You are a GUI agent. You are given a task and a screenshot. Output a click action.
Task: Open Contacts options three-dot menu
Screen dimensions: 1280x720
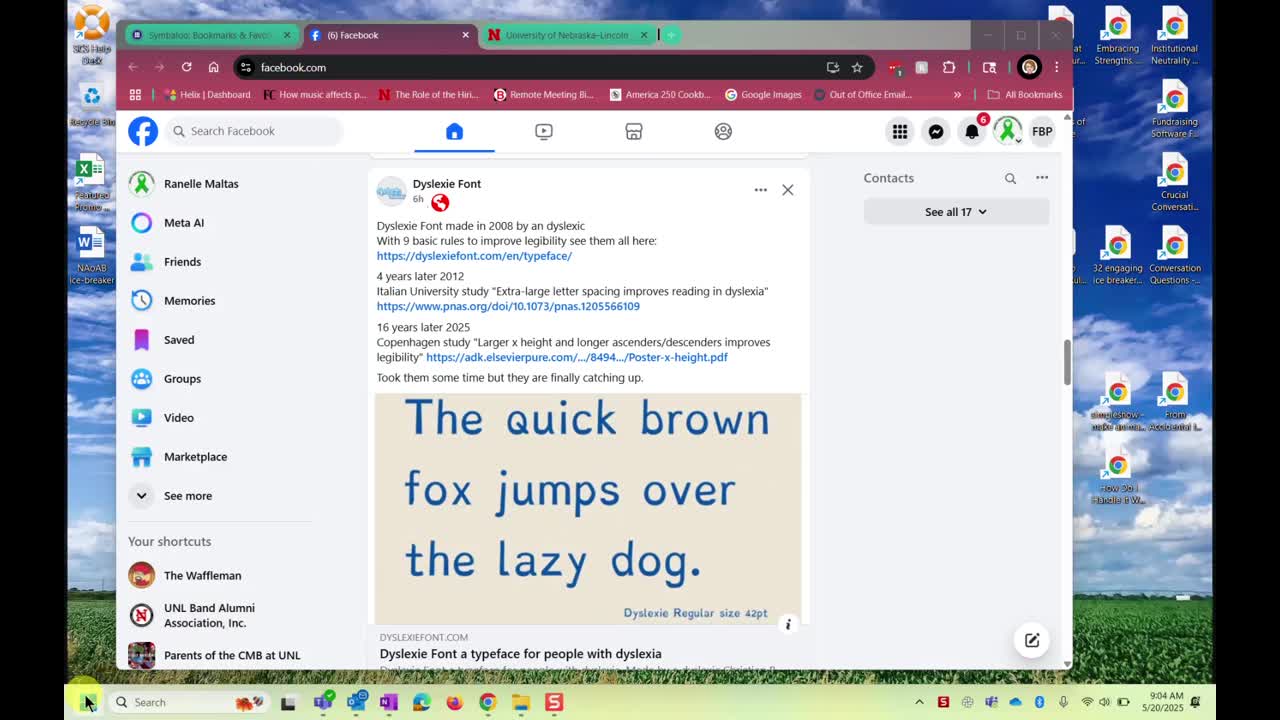(1042, 178)
